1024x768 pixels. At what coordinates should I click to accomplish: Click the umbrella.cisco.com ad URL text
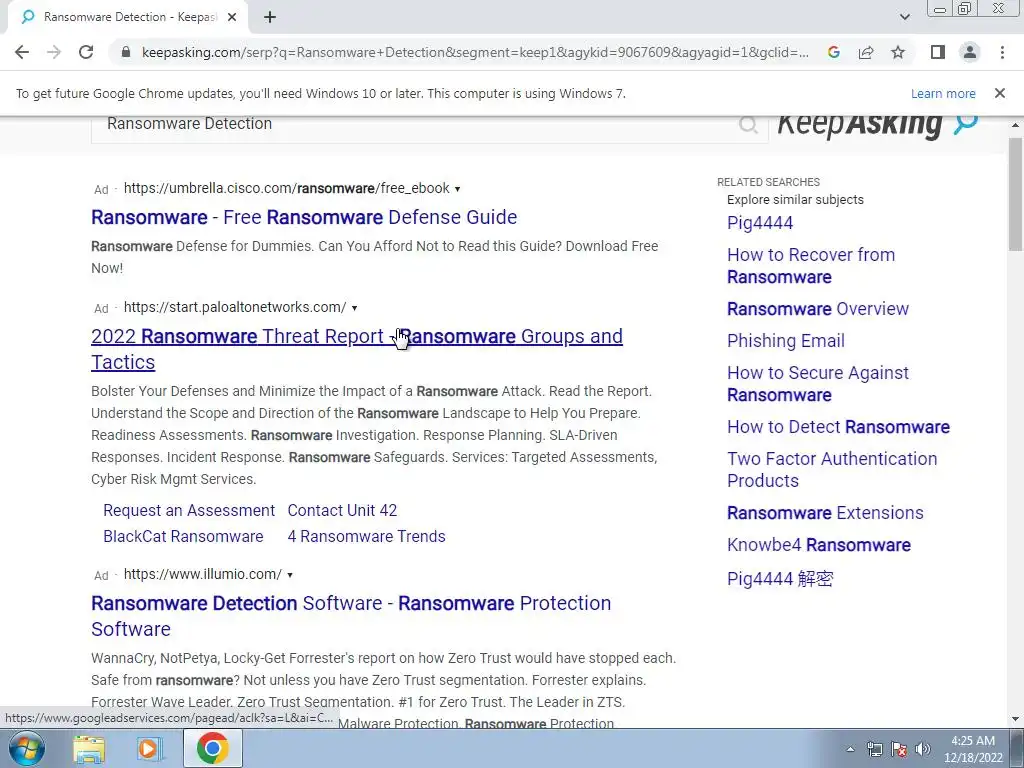(x=287, y=189)
